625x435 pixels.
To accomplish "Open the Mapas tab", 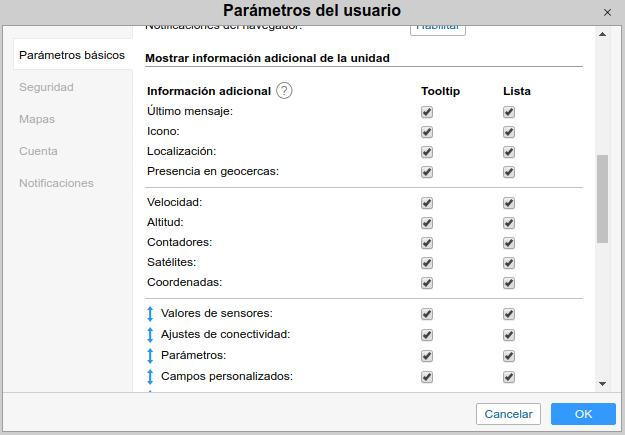I will [37, 119].
